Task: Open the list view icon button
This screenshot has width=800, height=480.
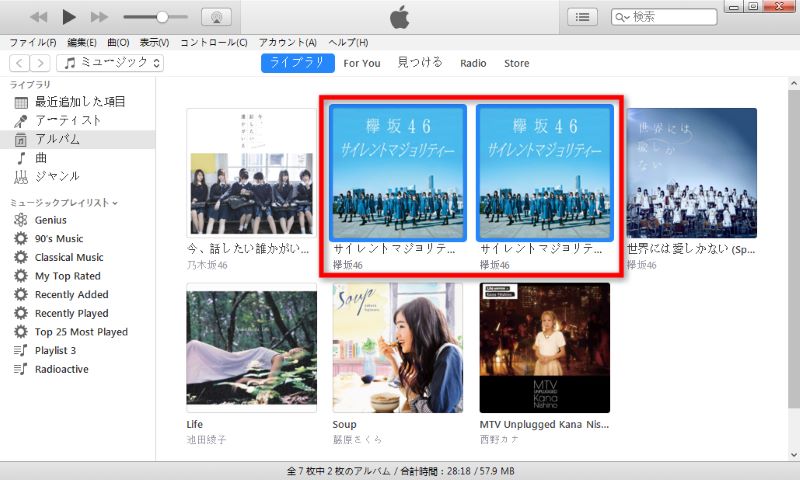Action: click(582, 17)
